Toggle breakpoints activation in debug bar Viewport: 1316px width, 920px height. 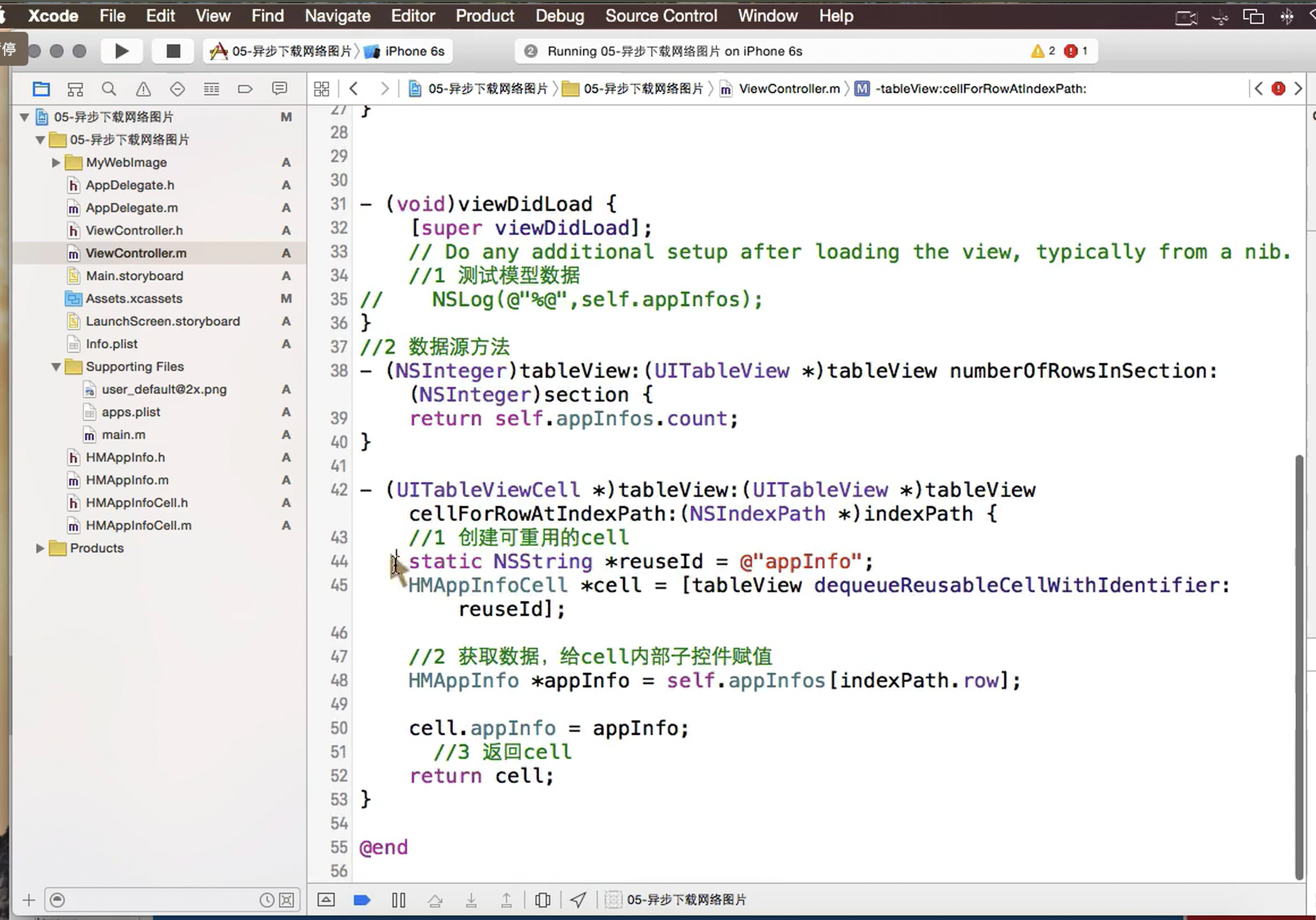362,900
